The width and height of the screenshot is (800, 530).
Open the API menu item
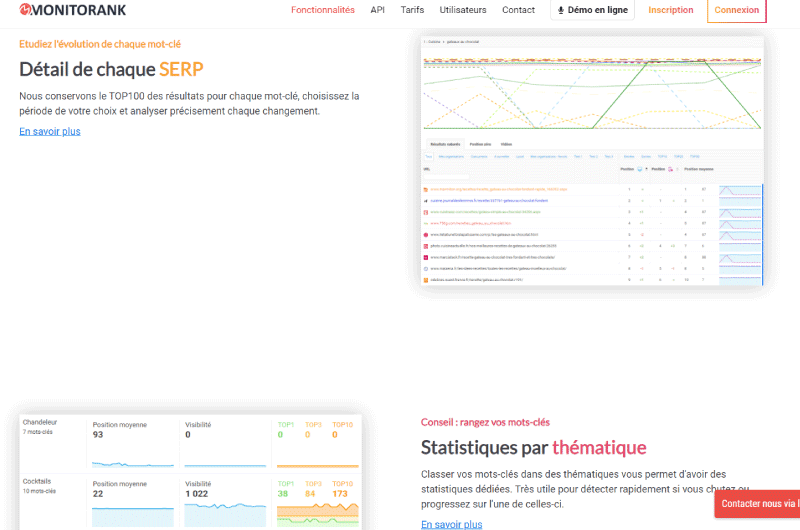point(378,10)
